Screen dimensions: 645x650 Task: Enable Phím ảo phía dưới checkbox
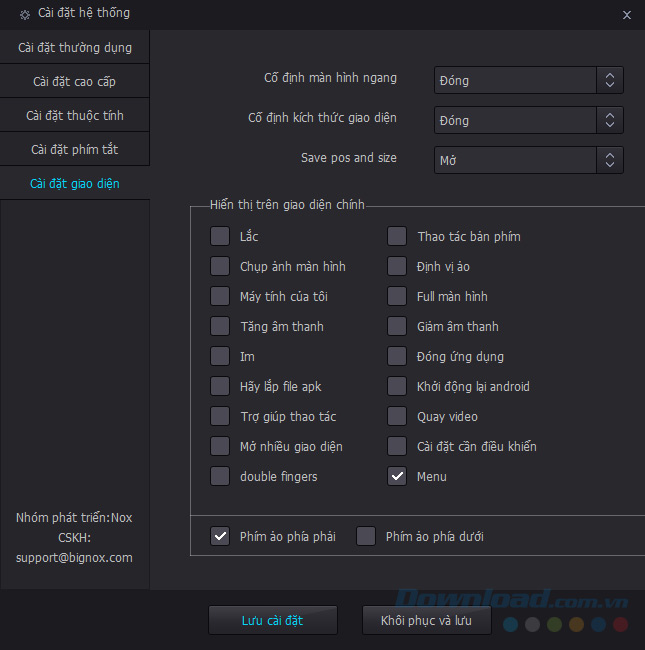coord(366,537)
